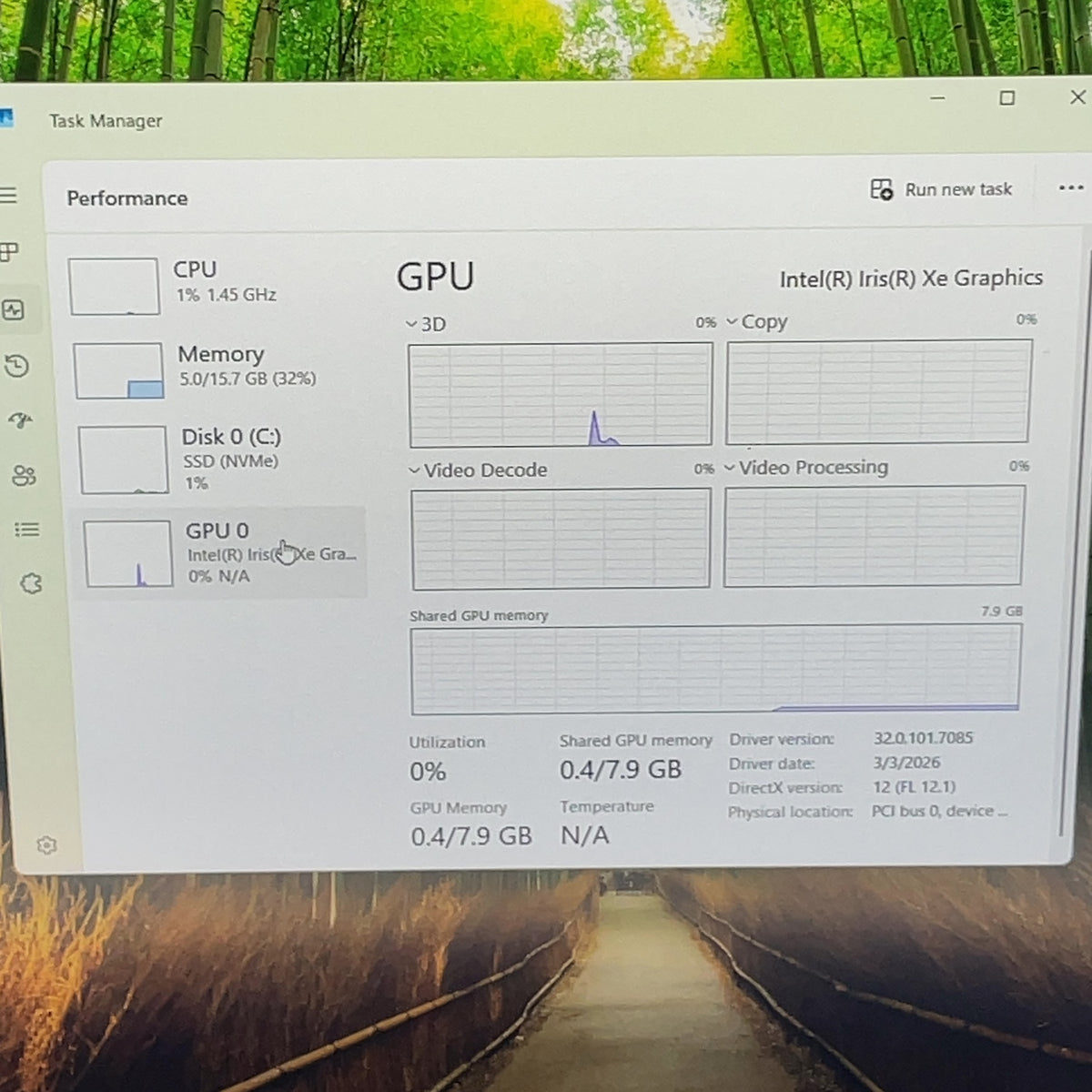Click the Video Decode graph

(561, 539)
